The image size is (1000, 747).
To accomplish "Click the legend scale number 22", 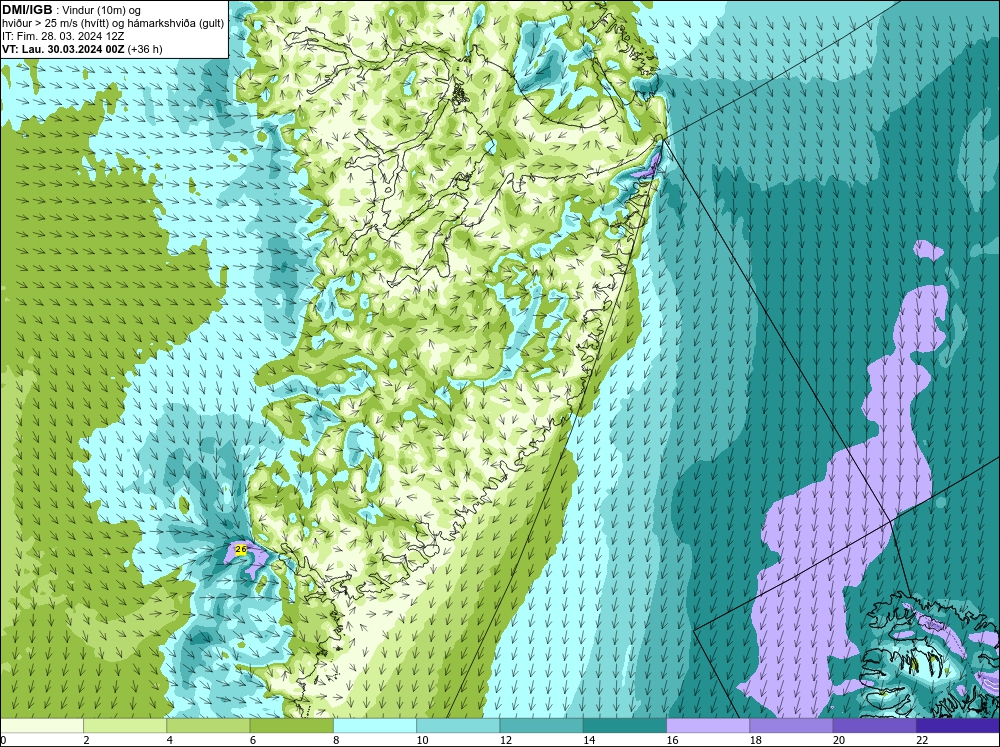I will (922, 740).
